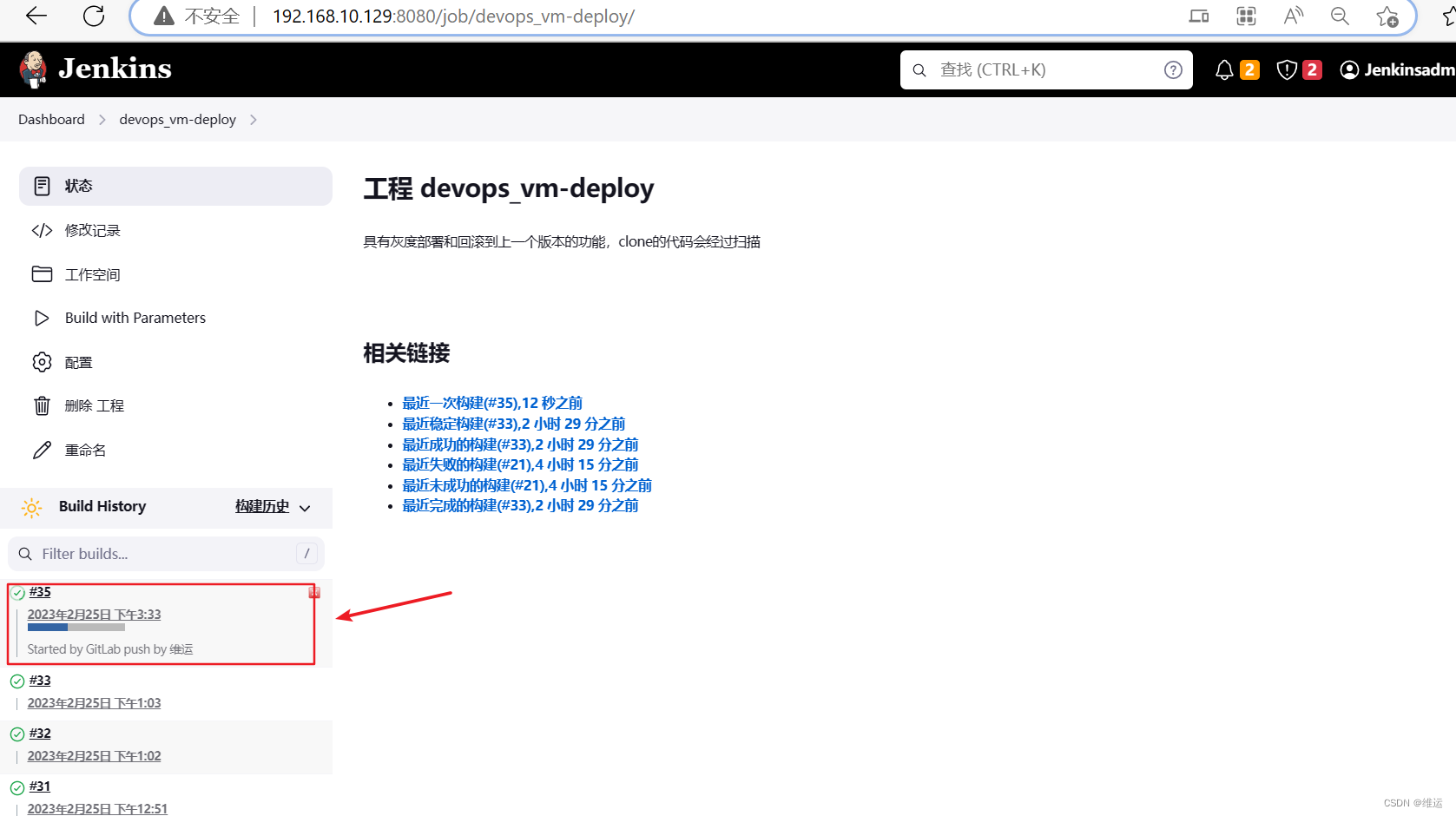Click the Build History sun weather icon
This screenshot has height=816, width=1456.
click(31, 508)
